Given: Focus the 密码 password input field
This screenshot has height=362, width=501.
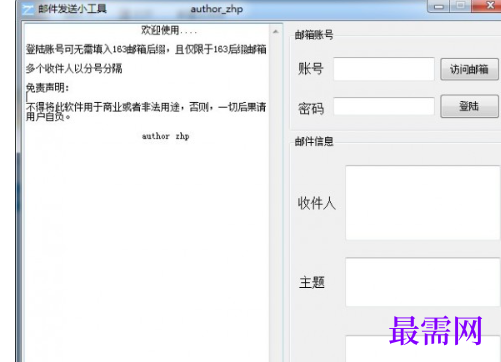Looking at the screenshot, I should [384, 106].
